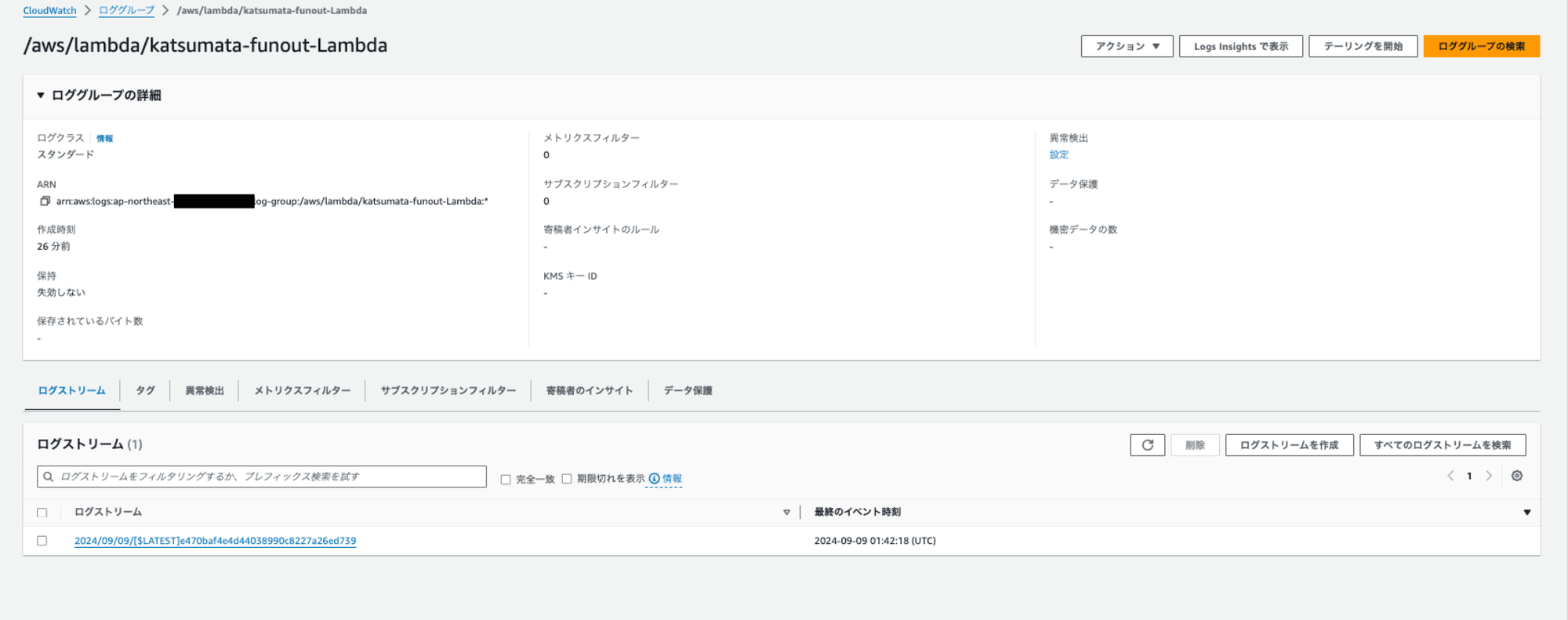Image resolution: width=1568 pixels, height=620 pixels.
Task: Click the 最終のイベント時刻 column header
Action: 857,512
